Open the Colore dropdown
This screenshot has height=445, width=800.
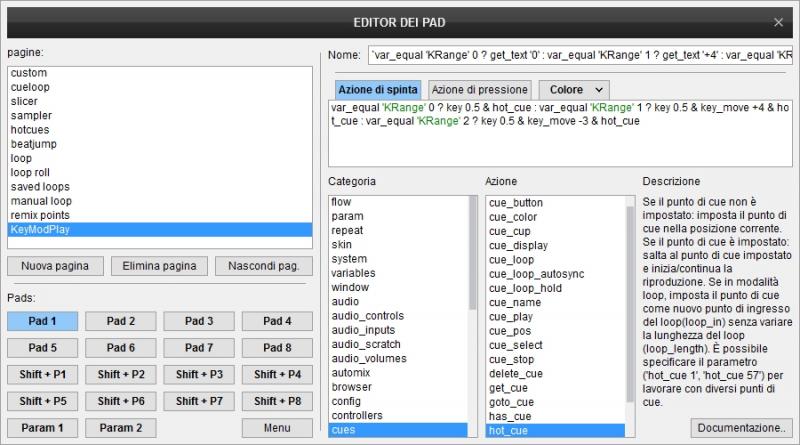click(574, 90)
